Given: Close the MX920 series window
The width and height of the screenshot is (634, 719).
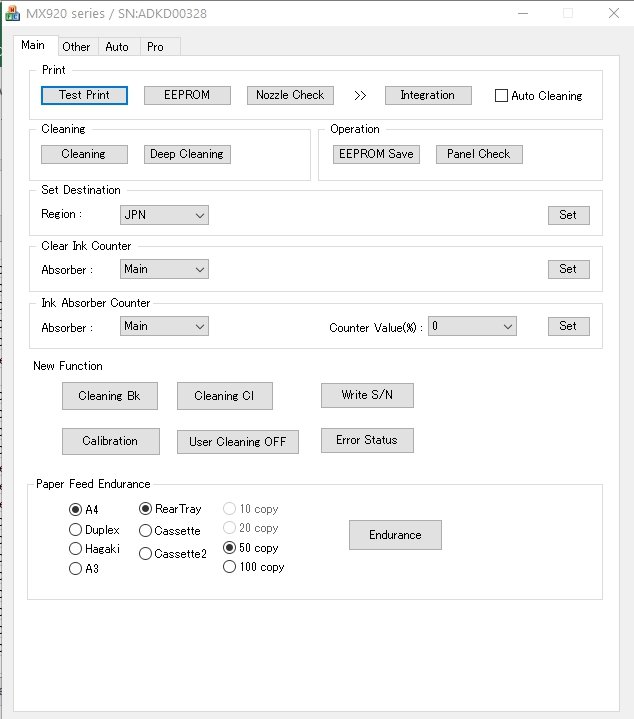Looking at the screenshot, I should (x=614, y=13).
